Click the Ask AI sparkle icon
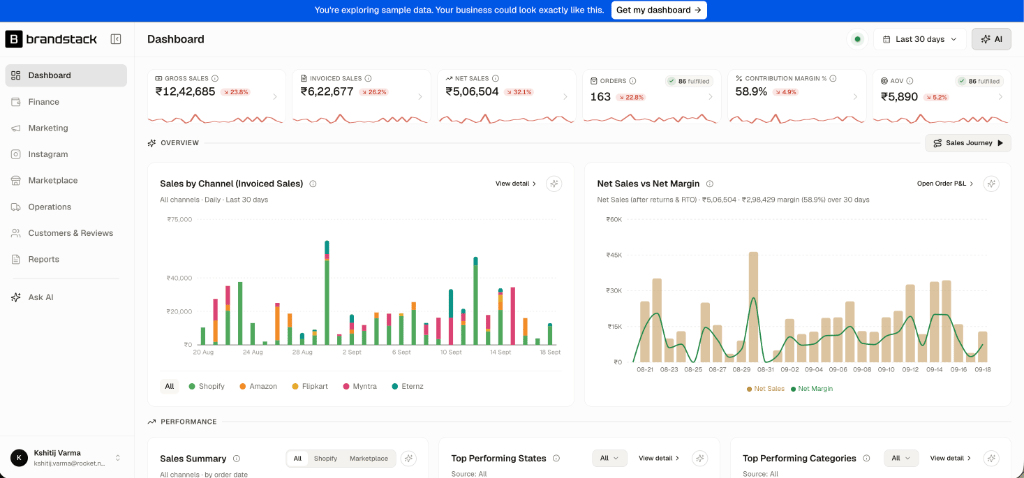The width and height of the screenshot is (1024, 478). pyautogui.click(x=16, y=297)
